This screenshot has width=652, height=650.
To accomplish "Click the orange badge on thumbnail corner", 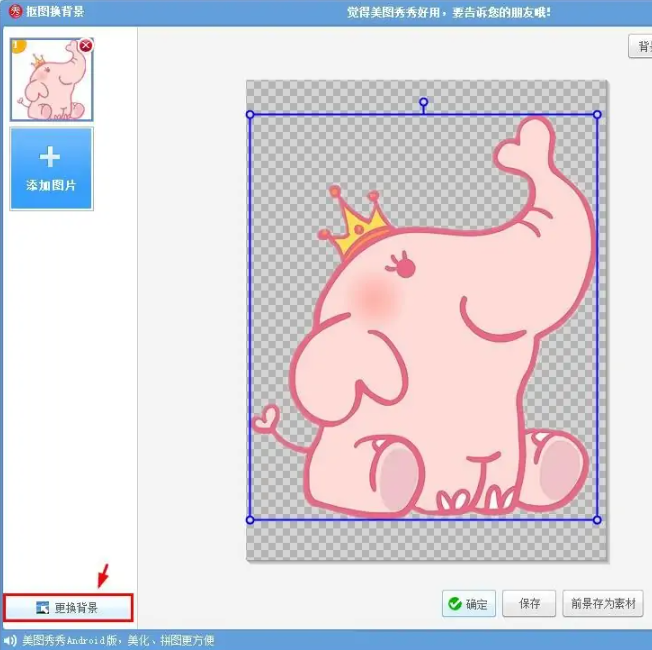I will pyautogui.click(x=17, y=46).
